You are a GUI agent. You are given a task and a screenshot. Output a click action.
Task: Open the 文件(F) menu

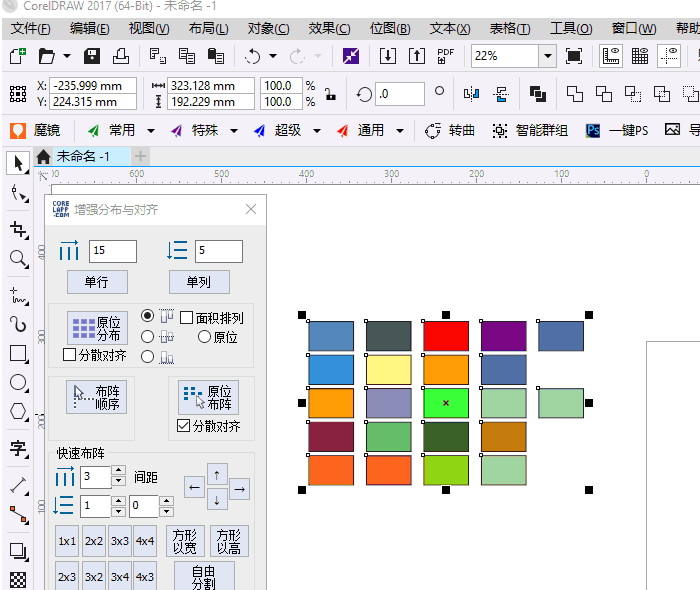pos(30,29)
